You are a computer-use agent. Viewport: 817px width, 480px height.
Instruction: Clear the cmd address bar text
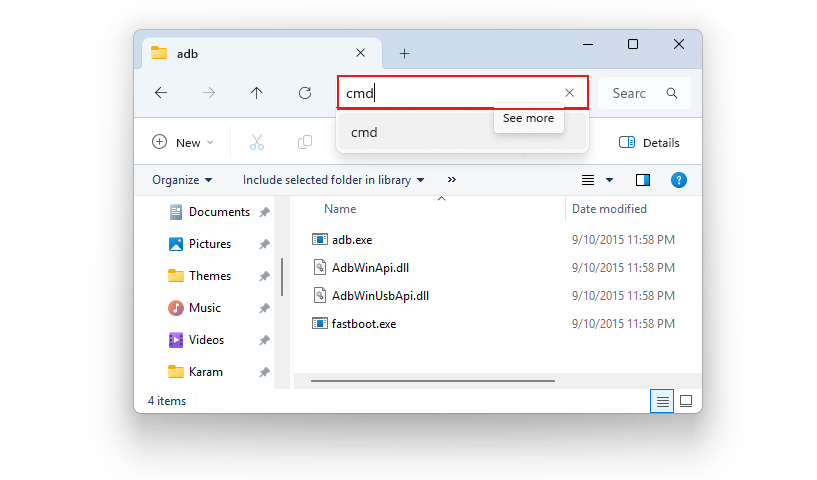(x=570, y=93)
